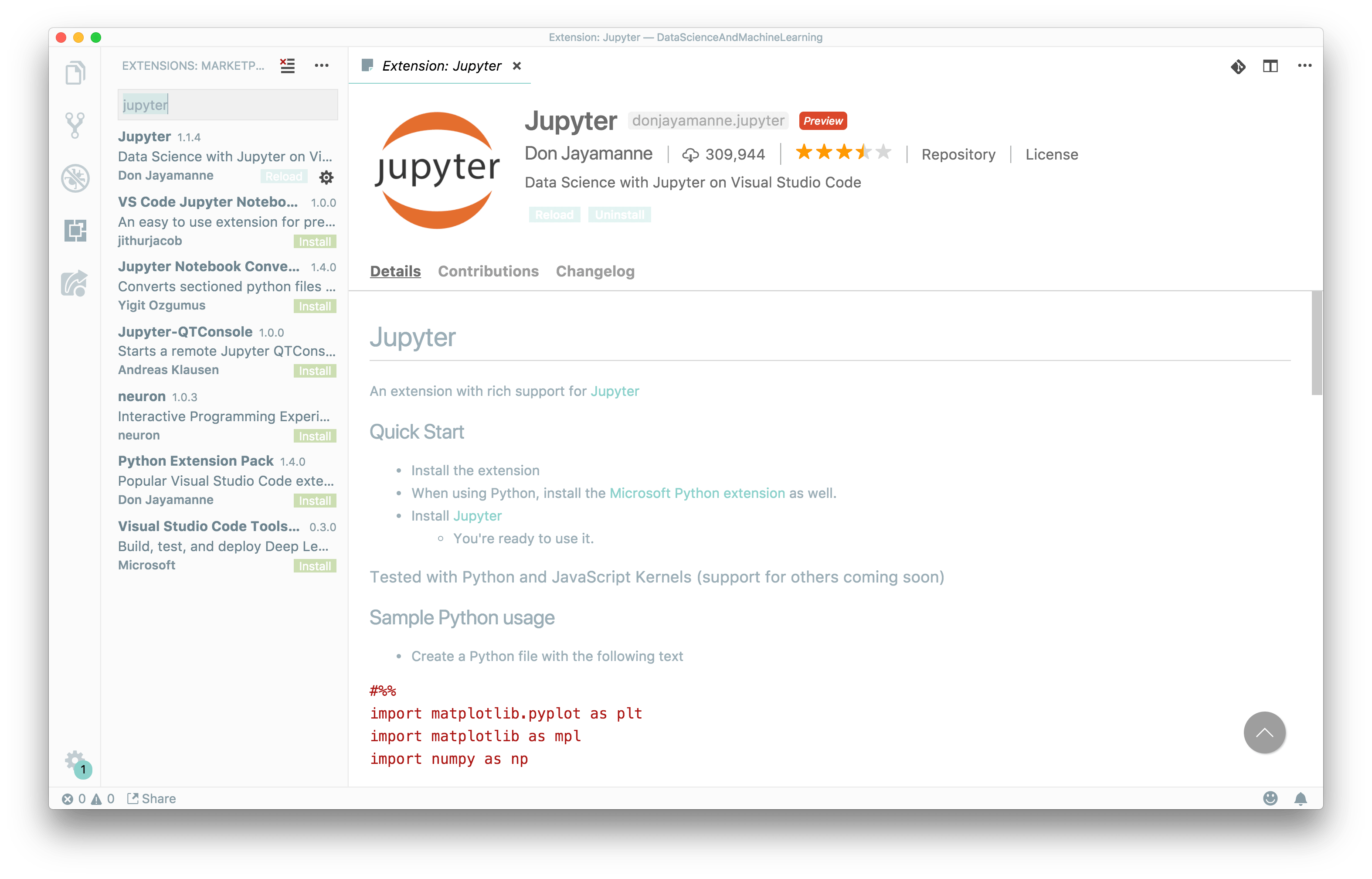Open the Repository link

pos(958,154)
